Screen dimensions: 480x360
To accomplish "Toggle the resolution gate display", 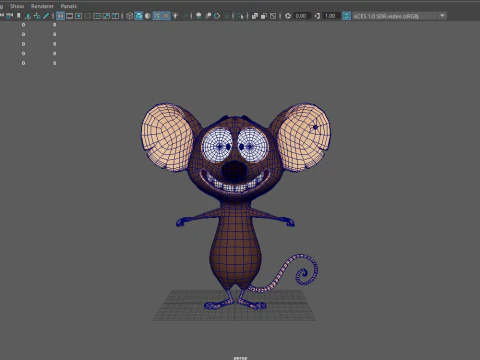I will pos(78,16).
